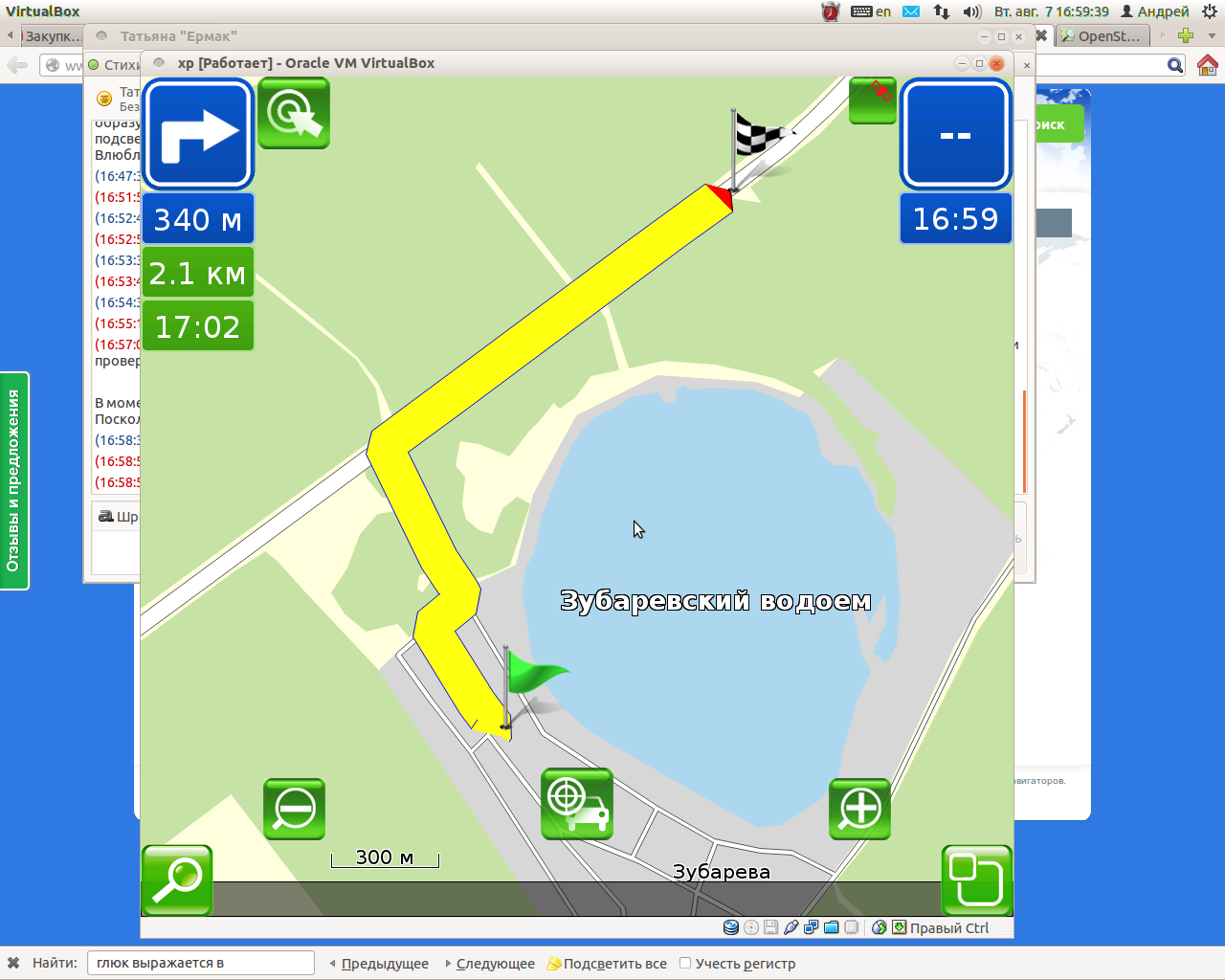This screenshot has height=980, width=1225.
Task: Open the 'Отзывы и предложения' side tab
Action: [x=14, y=480]
